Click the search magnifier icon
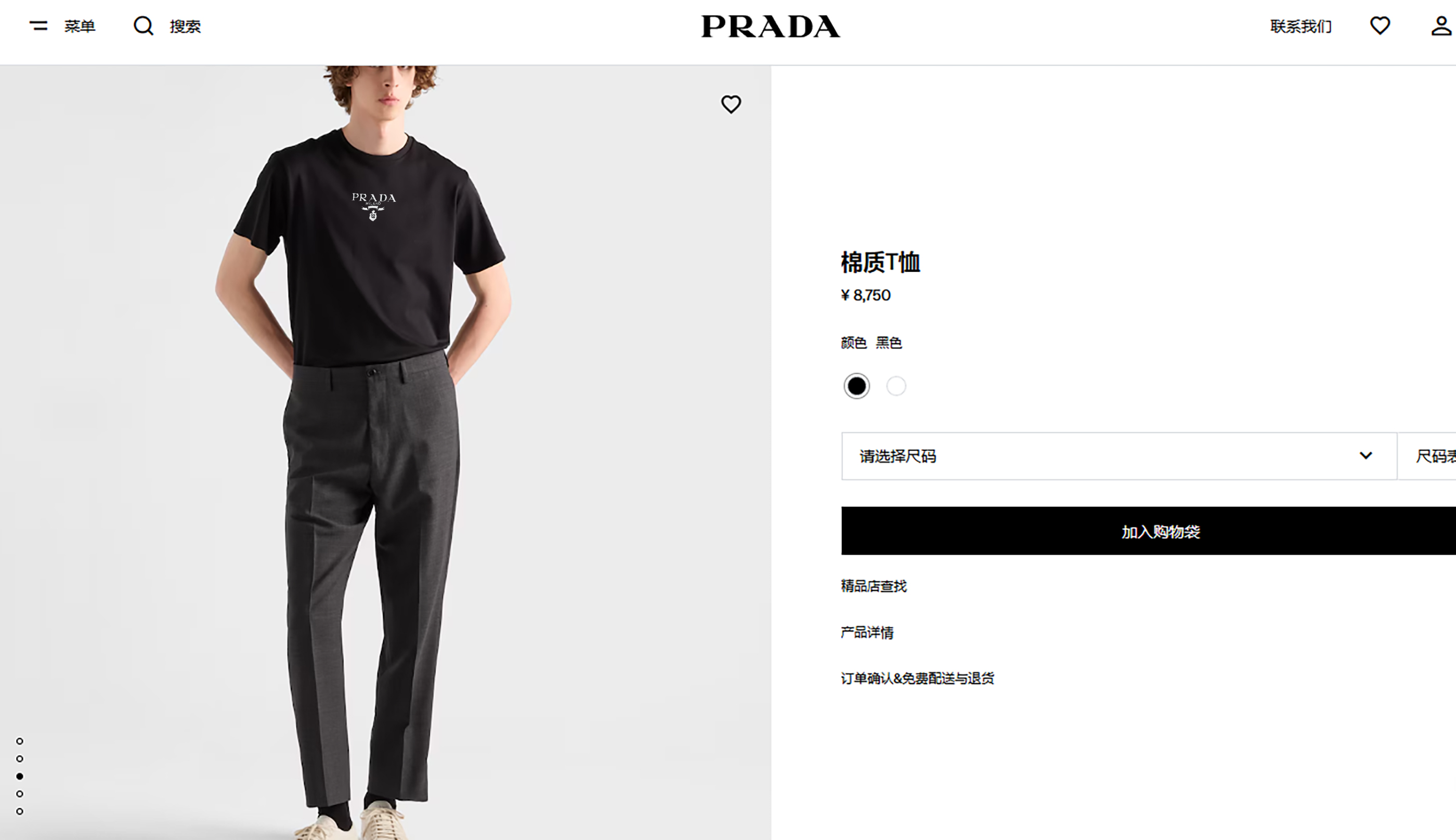The width and height of the screenshot is (1456, 840). [143, 26]
